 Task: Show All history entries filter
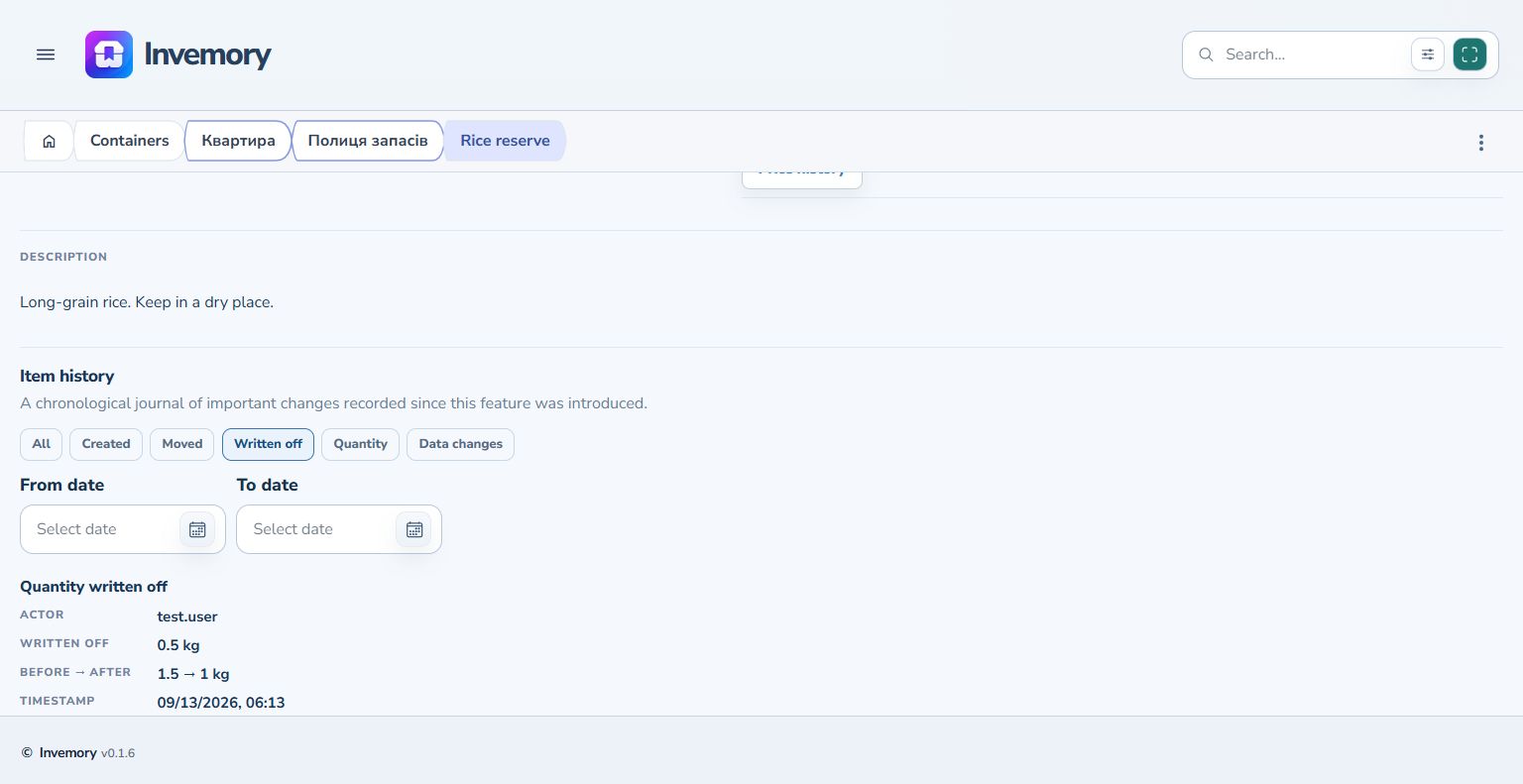coord(42,444)
